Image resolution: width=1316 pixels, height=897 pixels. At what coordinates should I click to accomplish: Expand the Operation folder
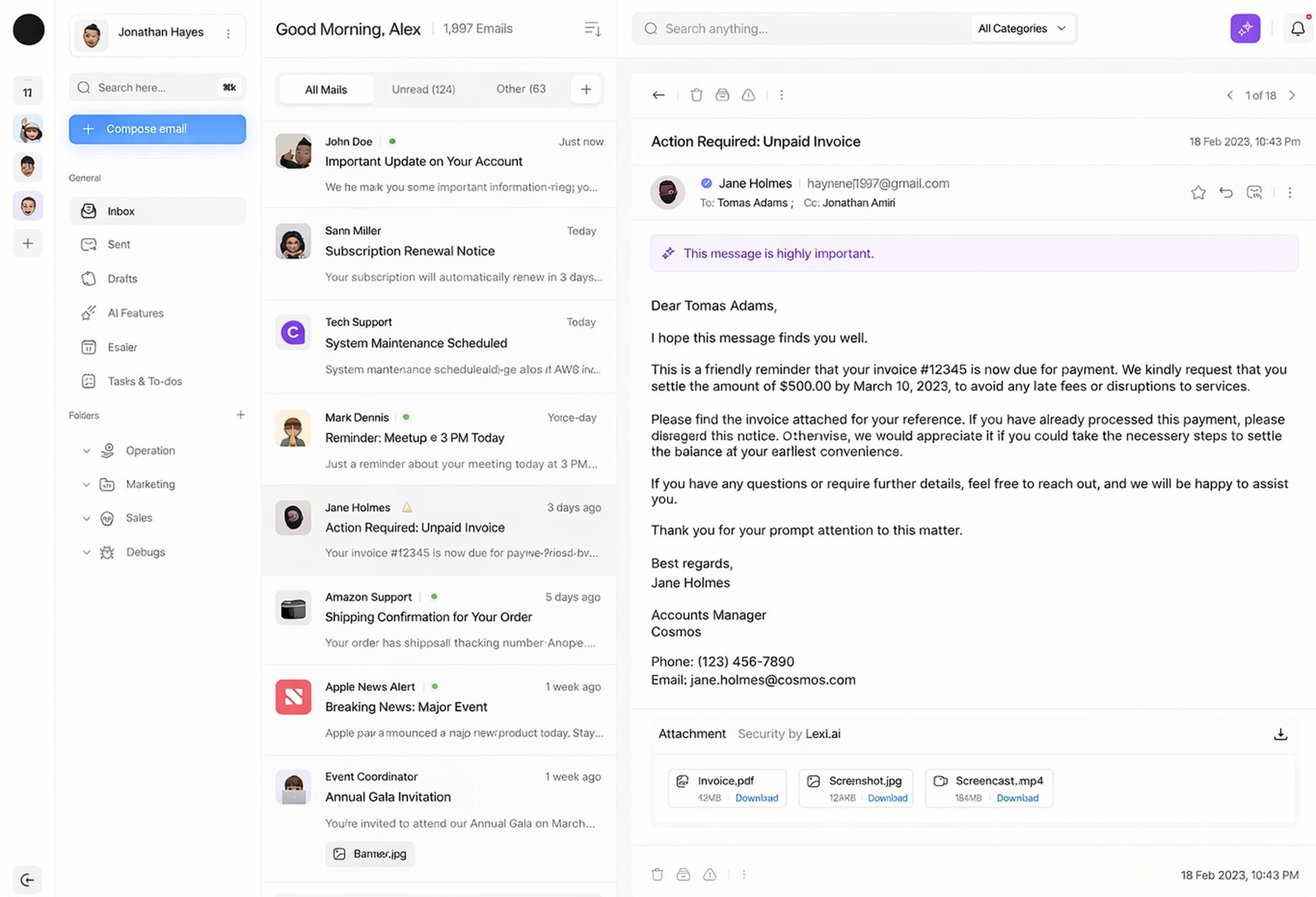87,451
